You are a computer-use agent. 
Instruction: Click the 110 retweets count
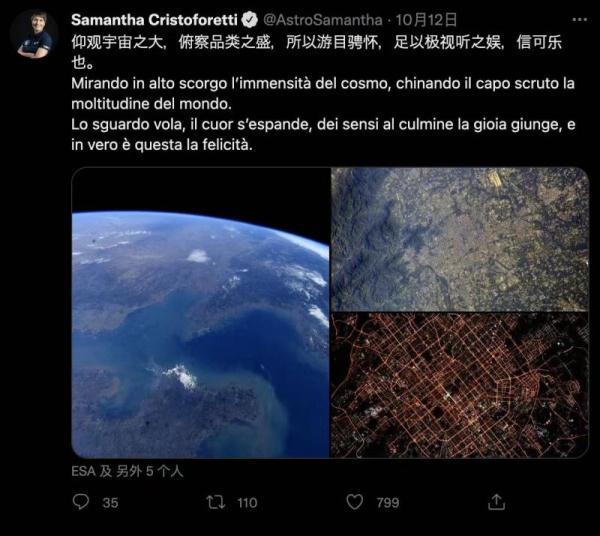pos(247,503)
